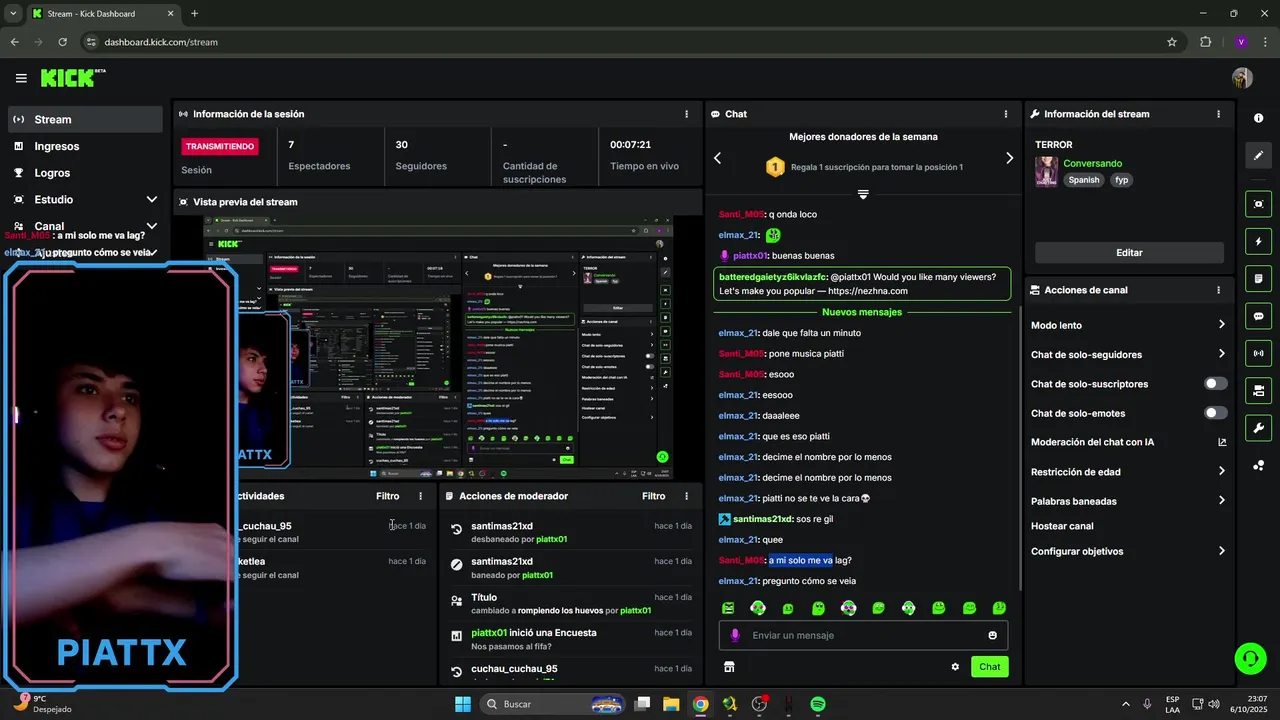This screenshot has width=1280, height=720.
Task: Click the stream preview thumbnail
Action: [x=438, y=347]
